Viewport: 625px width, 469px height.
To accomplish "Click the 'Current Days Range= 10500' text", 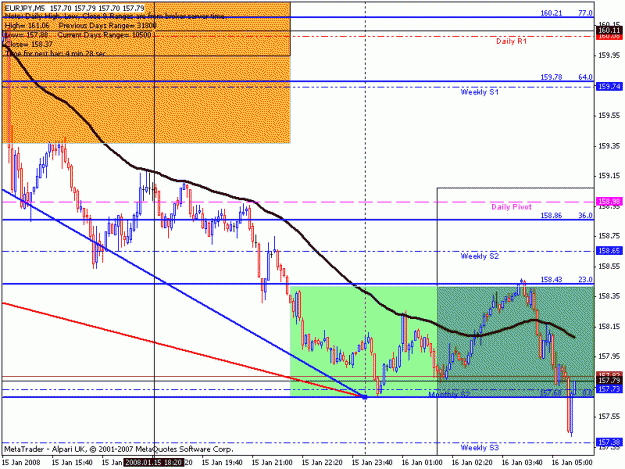I will pos(104,35).
